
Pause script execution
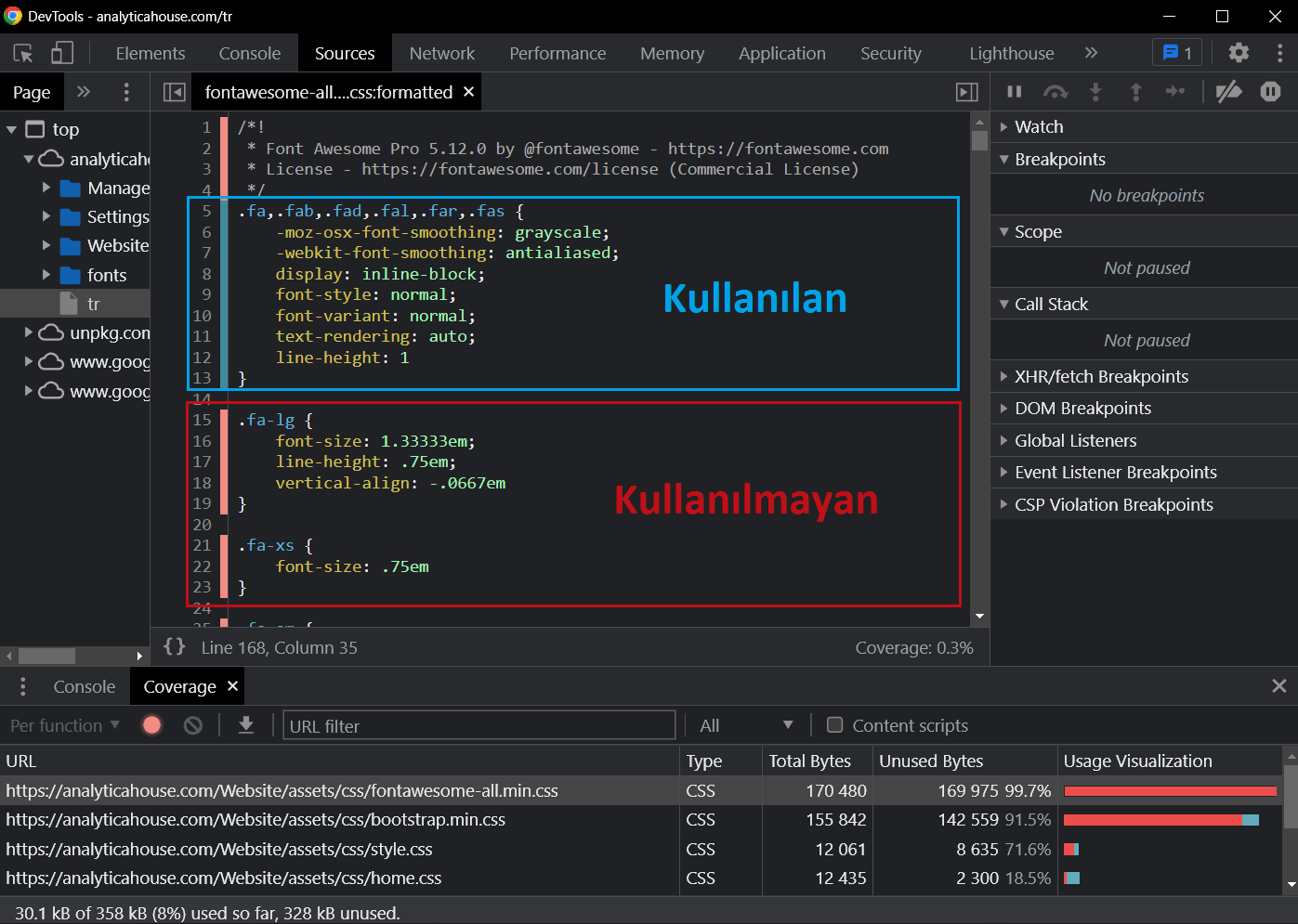(x=1015, y=91)
